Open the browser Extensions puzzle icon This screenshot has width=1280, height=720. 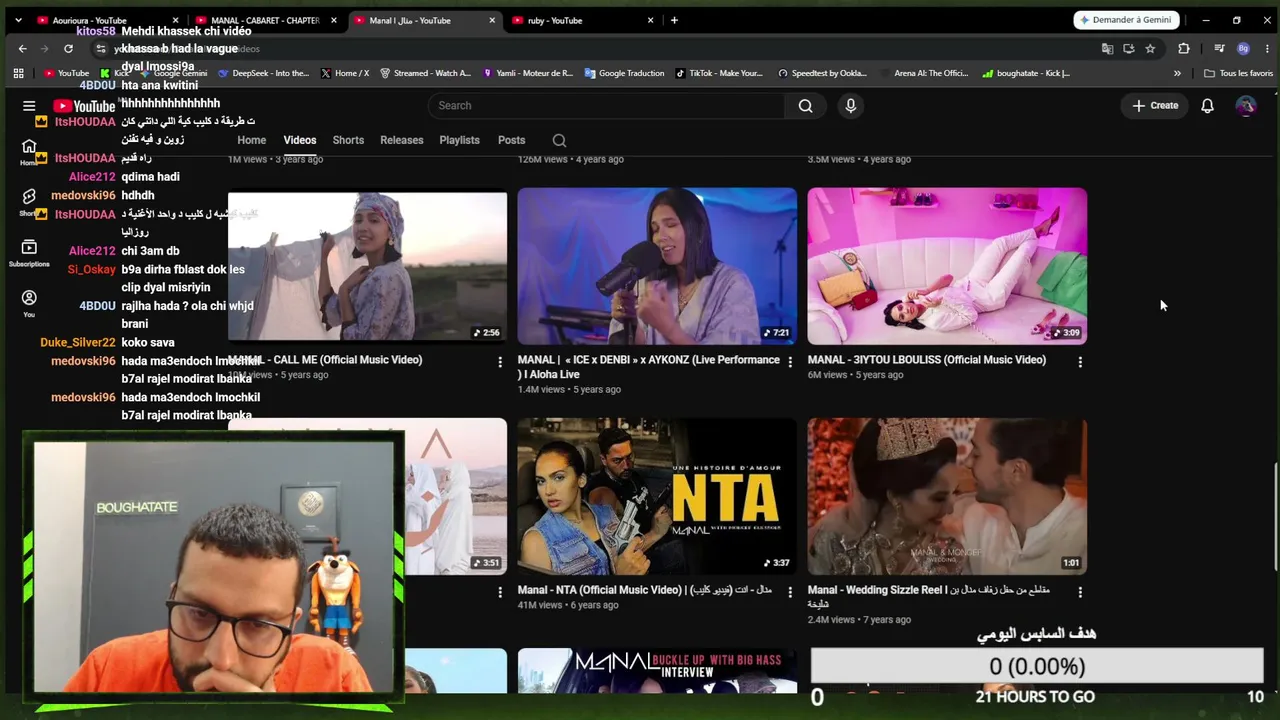click(x=1184, y=48)
